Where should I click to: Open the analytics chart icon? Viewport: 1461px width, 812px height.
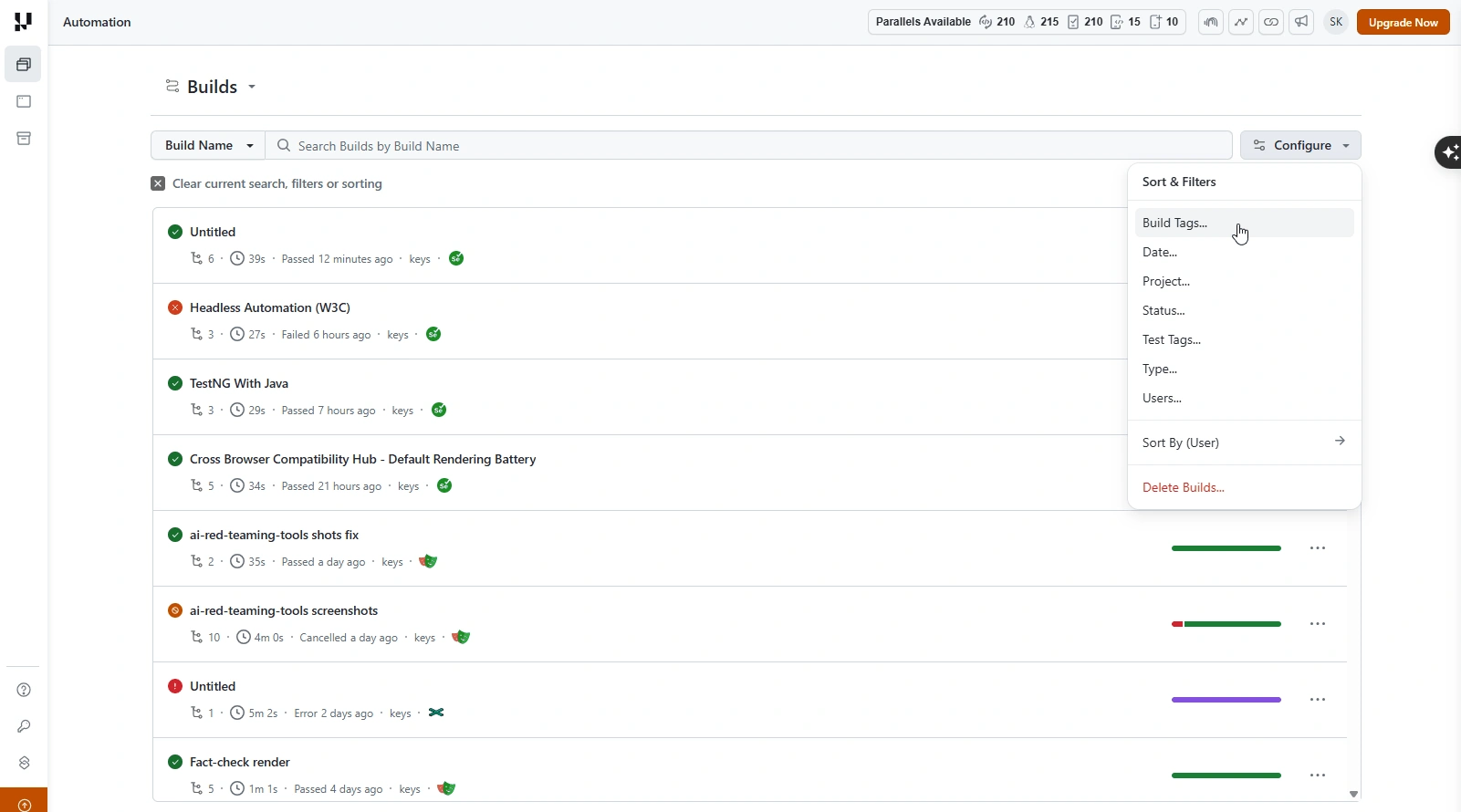1241,22
